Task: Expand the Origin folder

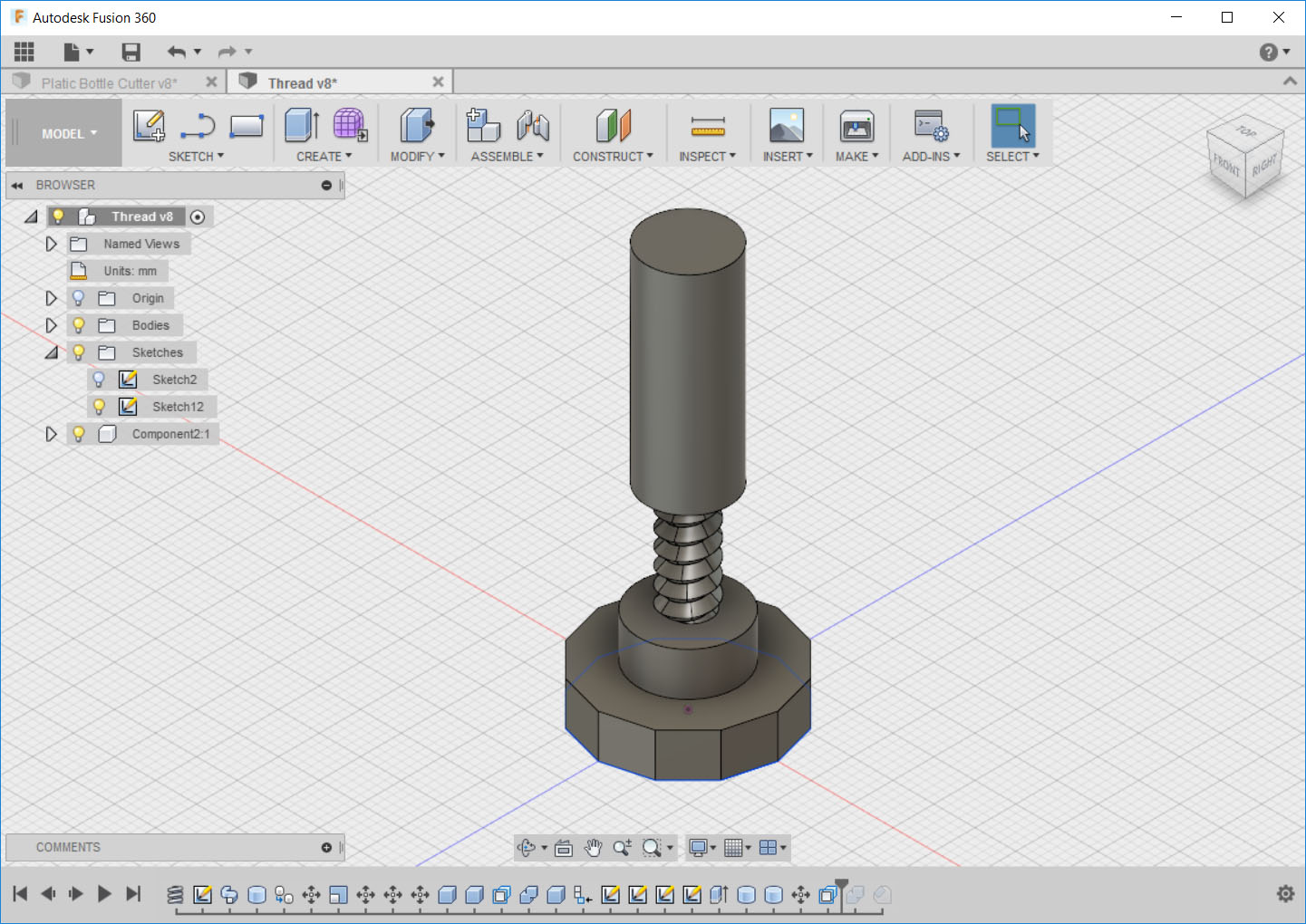Action: point(51,298)
